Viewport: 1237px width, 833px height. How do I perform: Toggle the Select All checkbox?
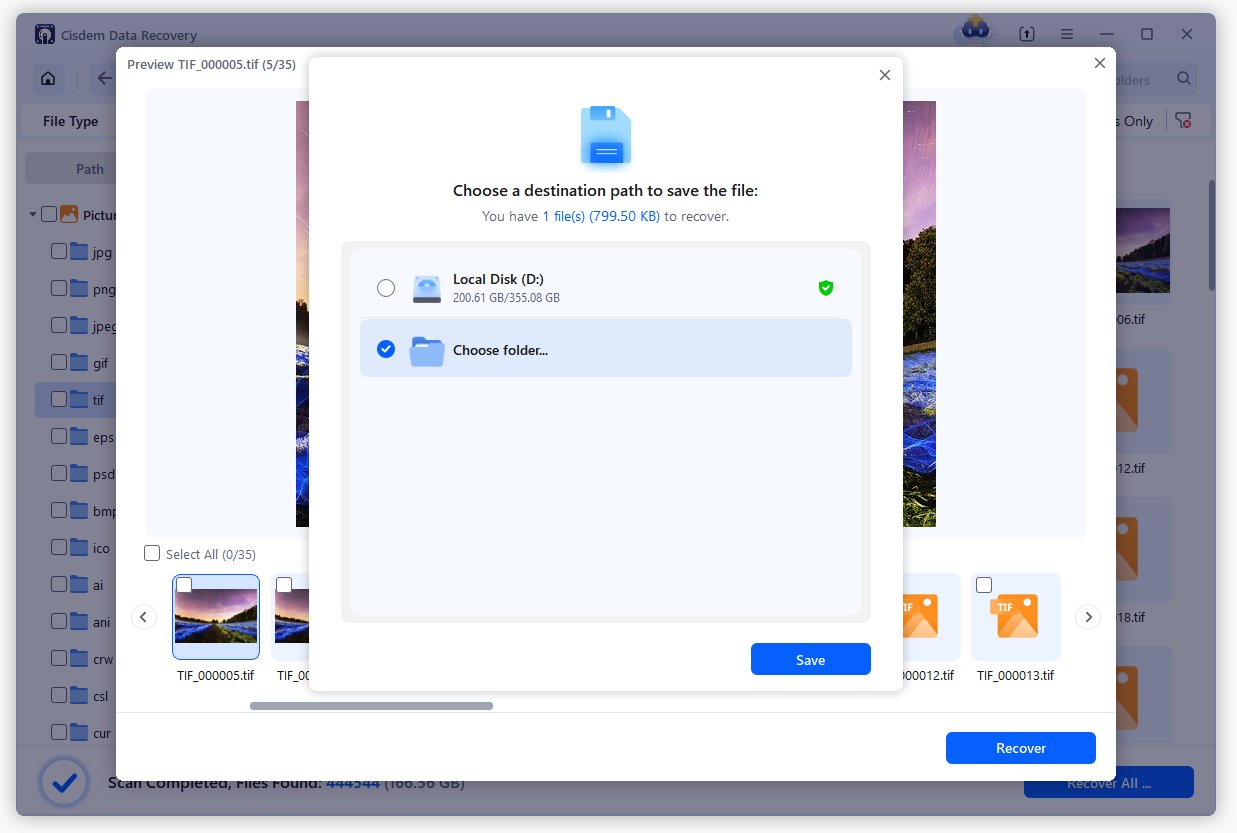152,553
